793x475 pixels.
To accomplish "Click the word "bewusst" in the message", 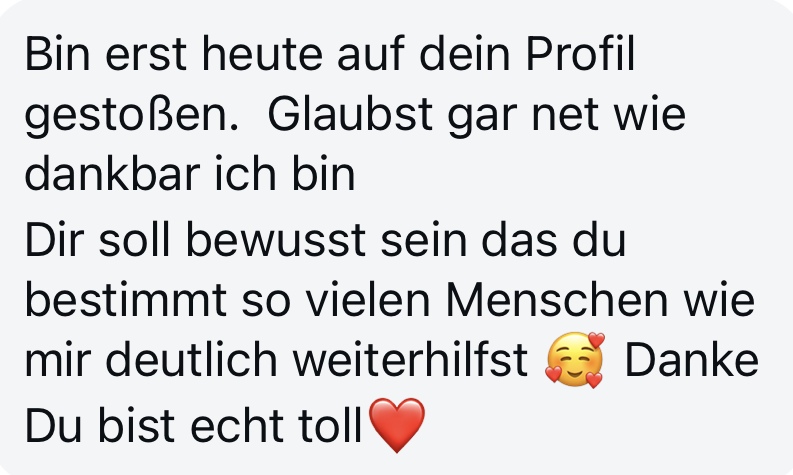I will click(276, 240).
